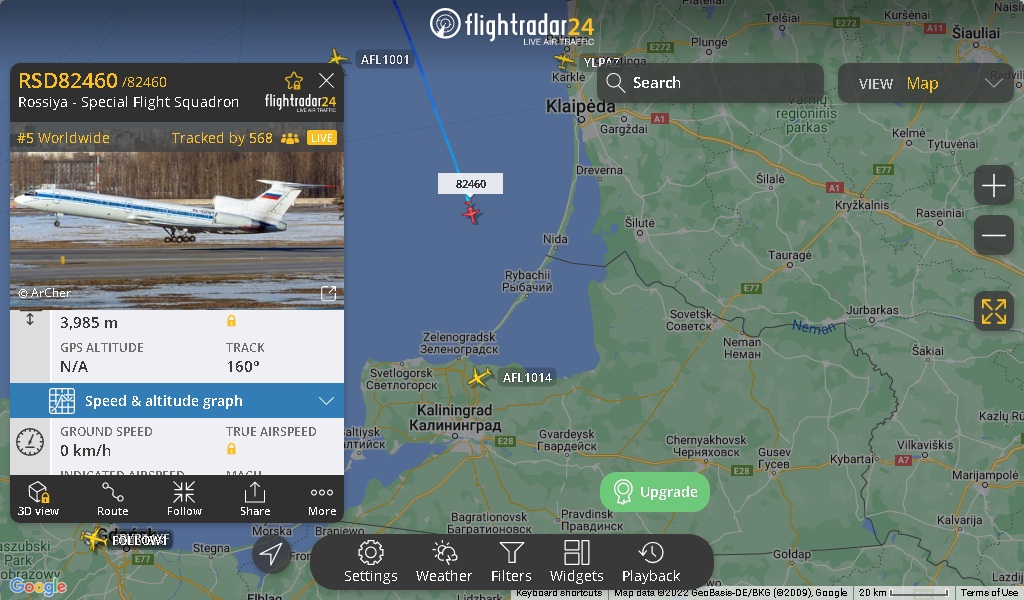This screenshot has height=600, width=1024.
Task: Click the Search field
Action: 711,83
